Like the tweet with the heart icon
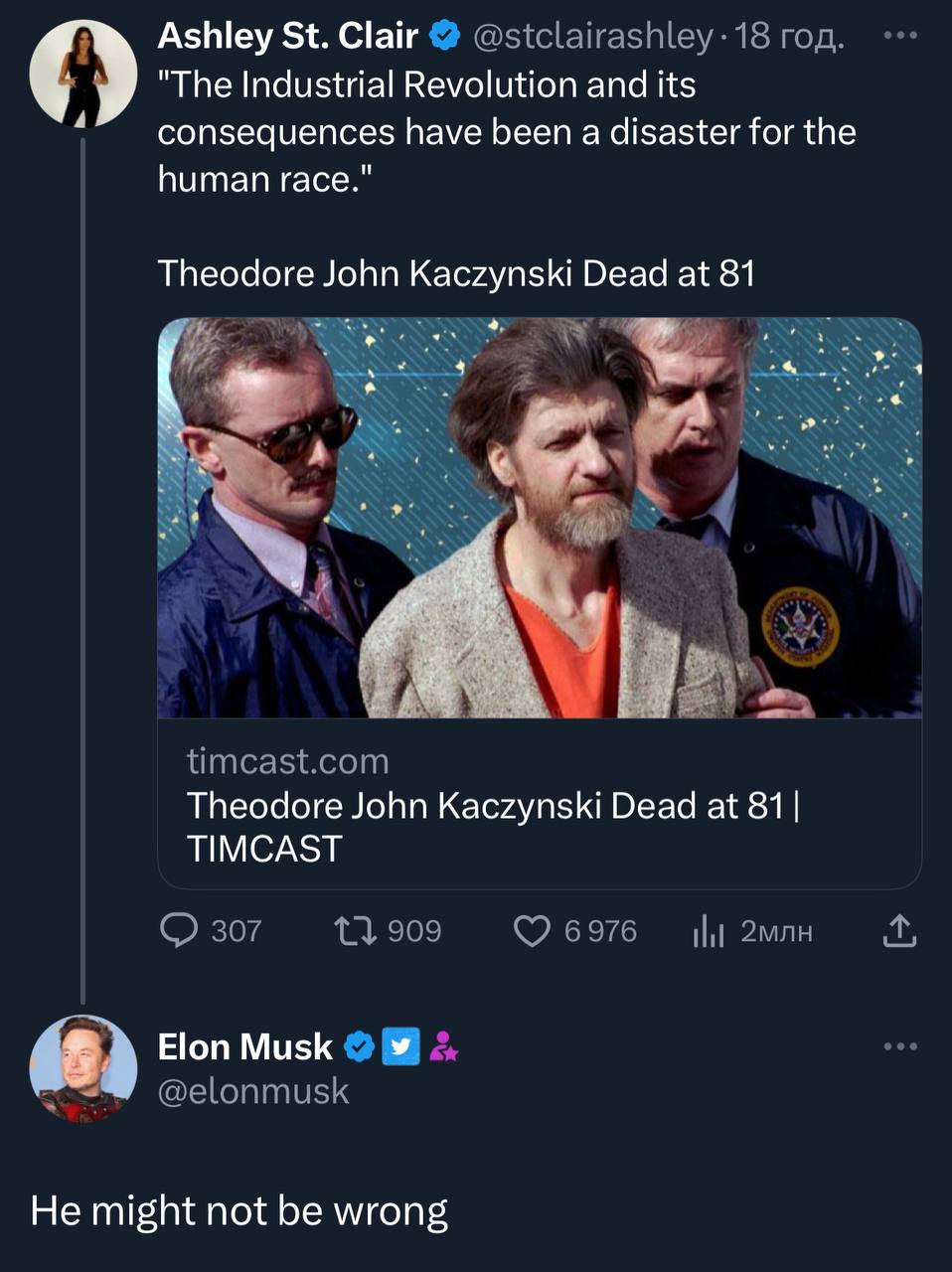Image resolution: width=952 pixels, height=1272 pixels. click(532, 931)
